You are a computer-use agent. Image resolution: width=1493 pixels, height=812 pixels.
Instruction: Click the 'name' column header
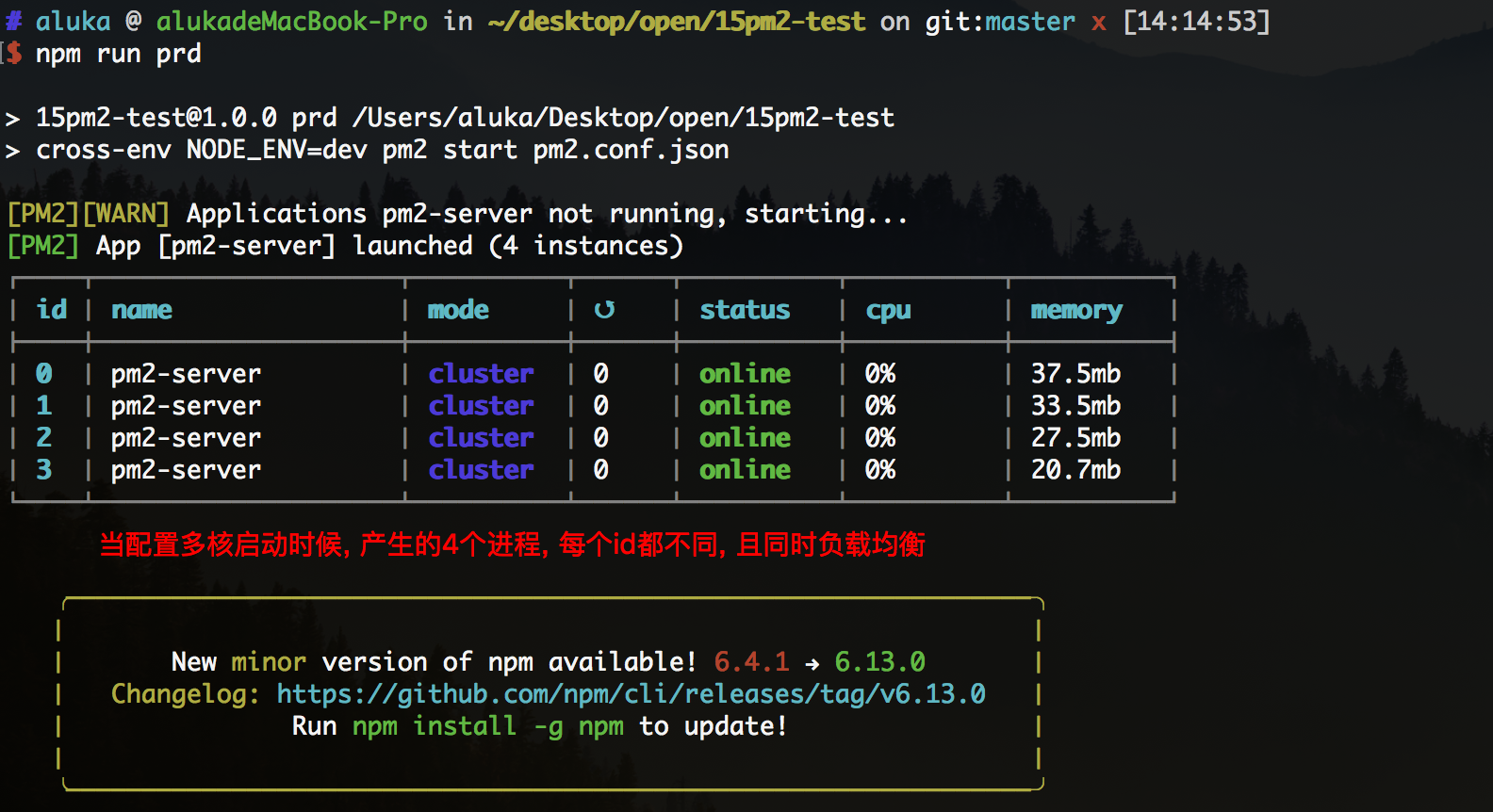pyautogui.click(x=141, y=310)
